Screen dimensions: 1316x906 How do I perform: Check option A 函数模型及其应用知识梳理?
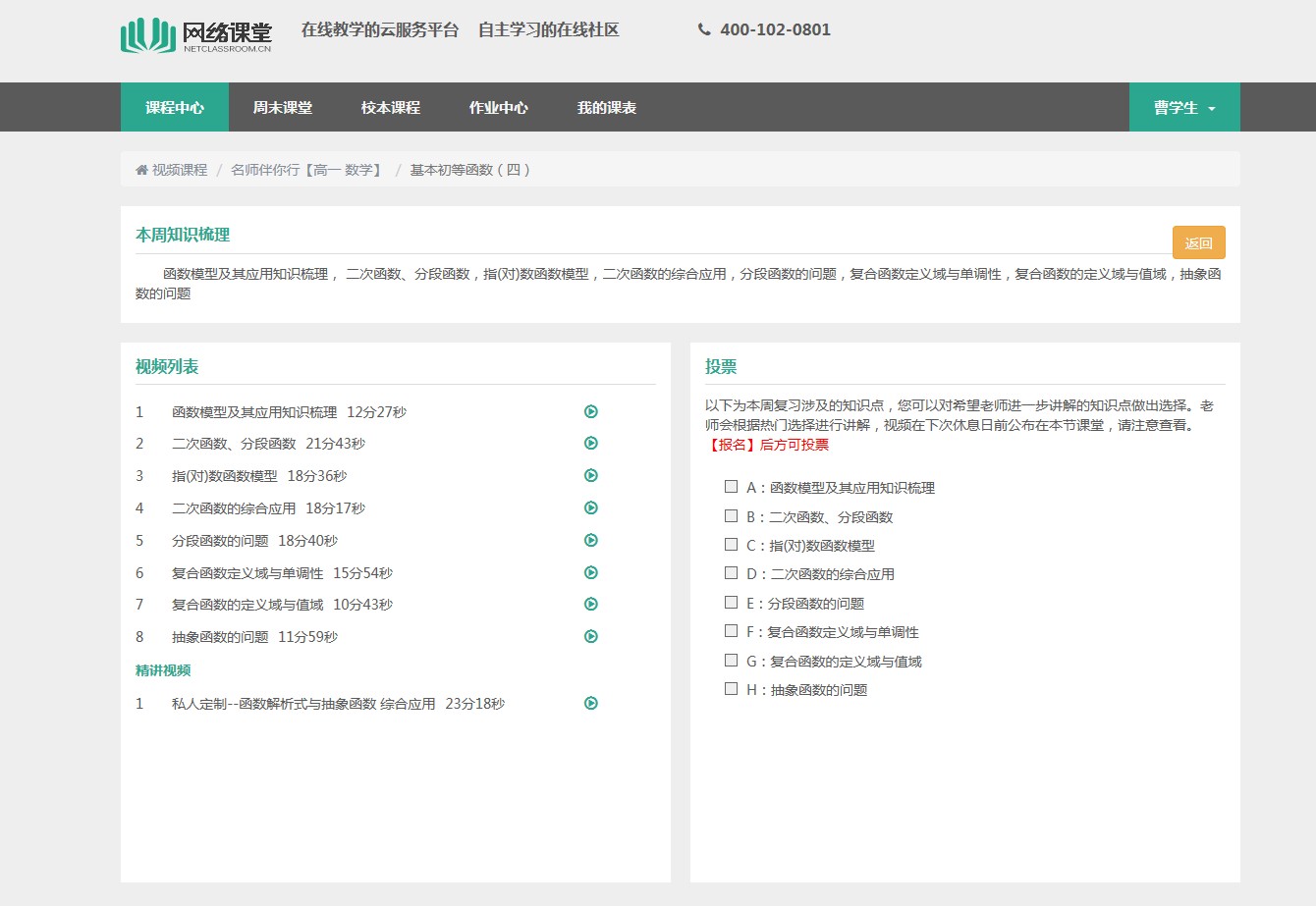[731, 487]
